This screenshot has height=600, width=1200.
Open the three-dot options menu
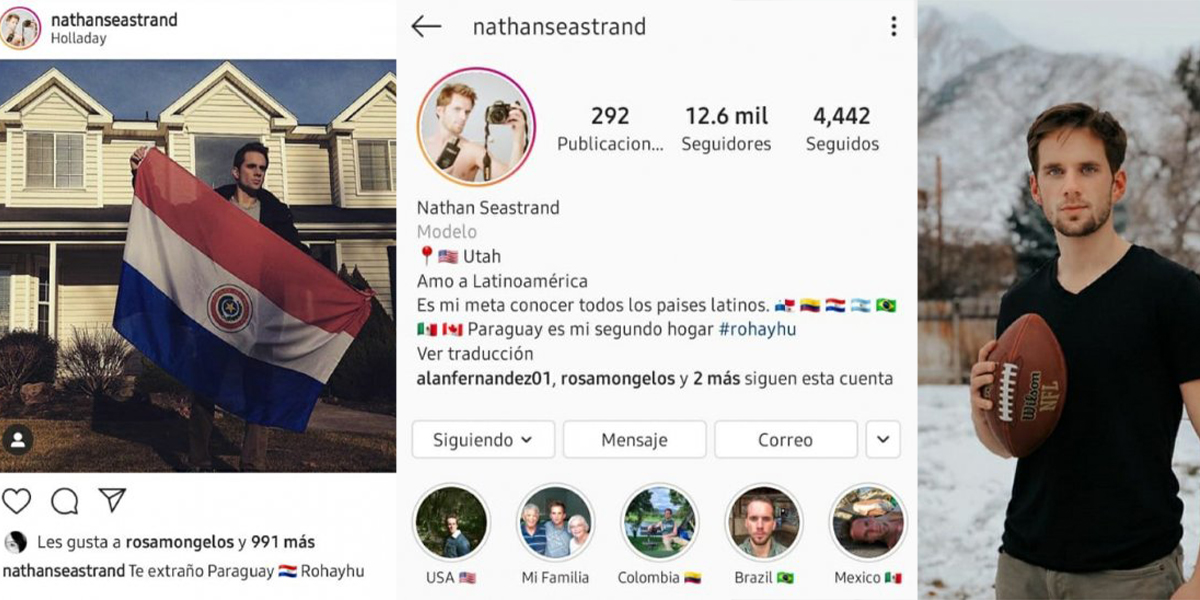[x=893, y=27]
